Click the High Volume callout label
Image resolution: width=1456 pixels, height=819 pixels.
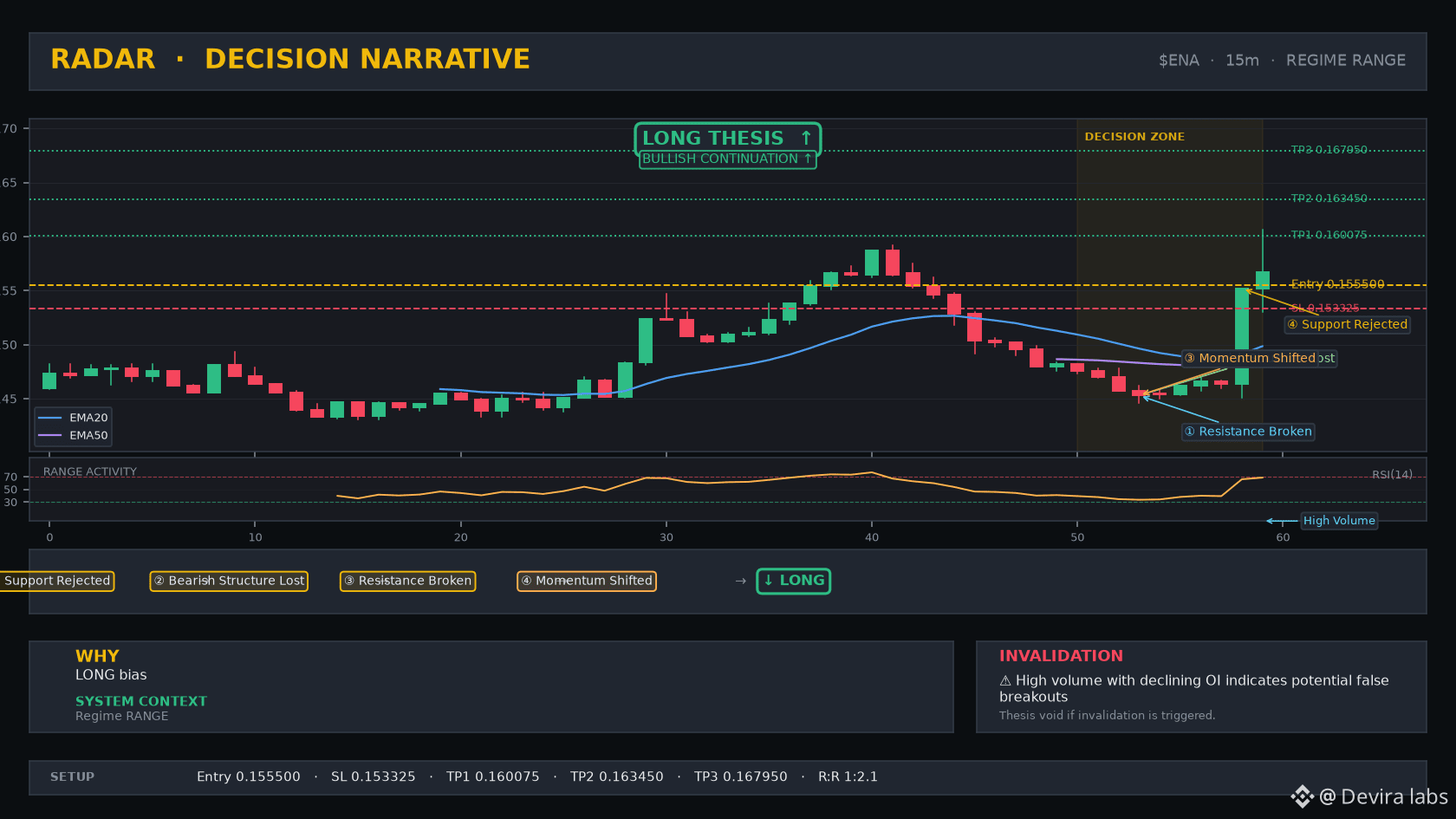pos(1339,521)
